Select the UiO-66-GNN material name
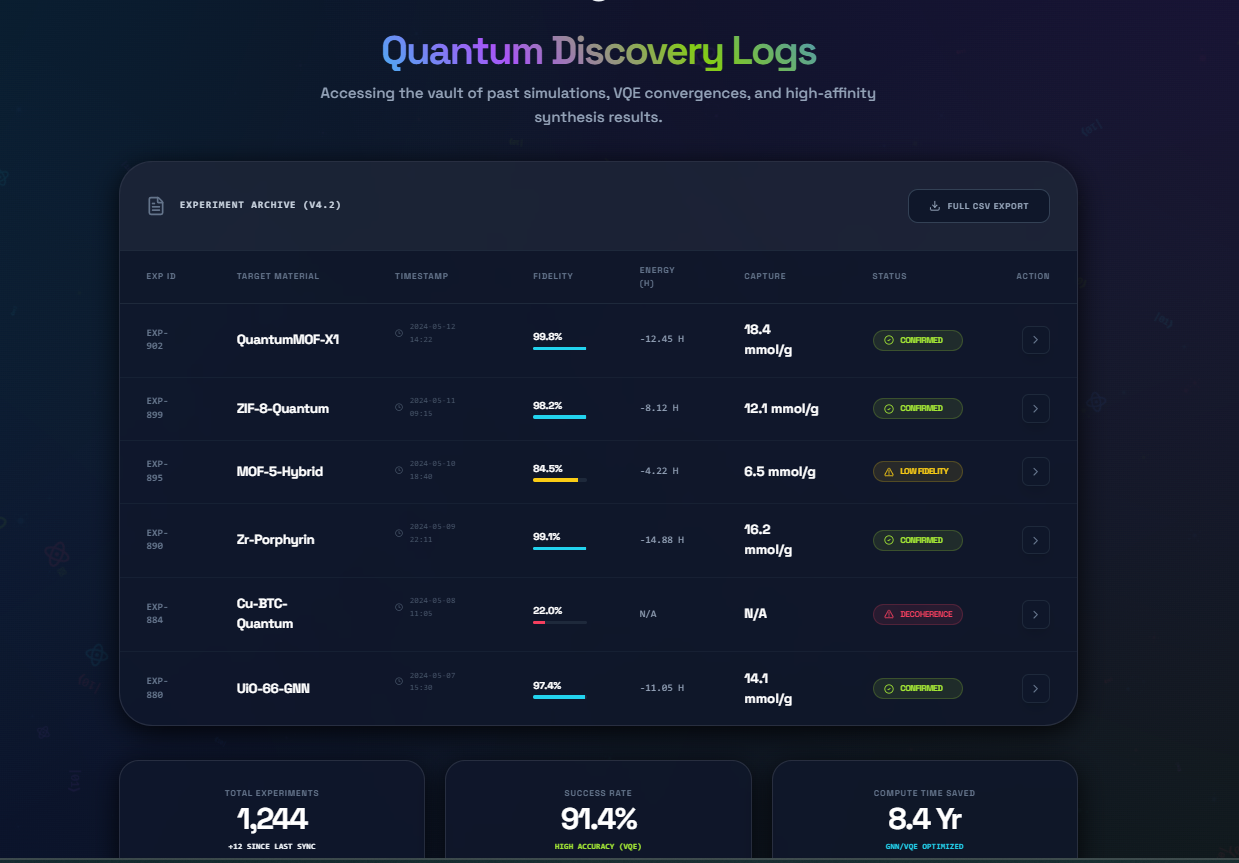Image resolution: width=1239 pixels, height=863 pixels. (x=273, y=688)
